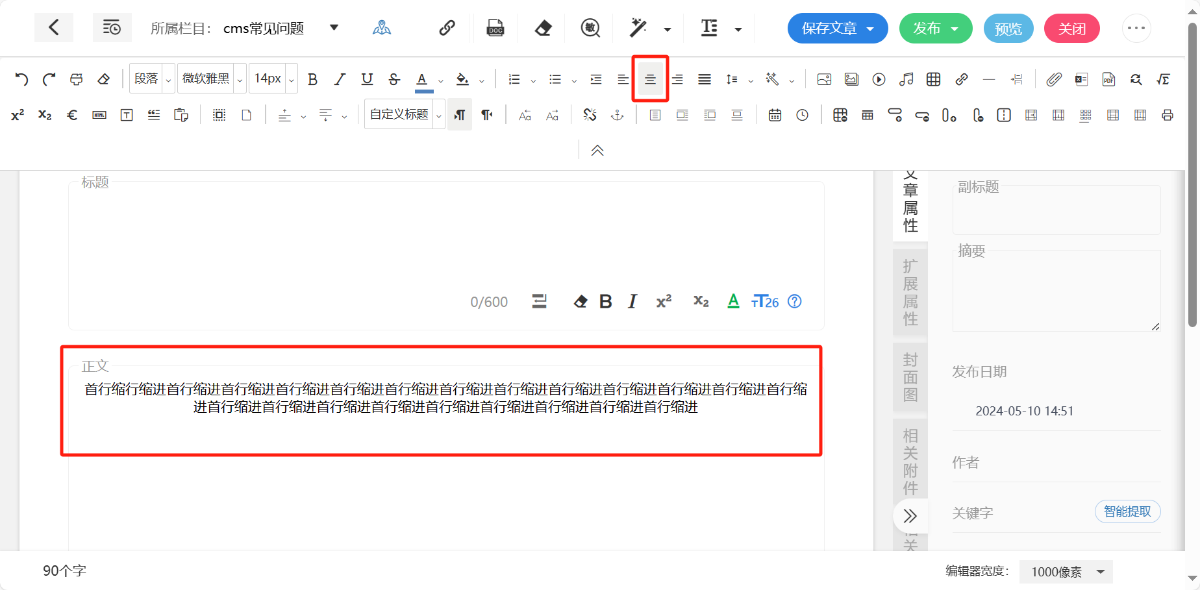Image resolution: width=1200 pixels, height=590 pixels.
Task: Click the attachment paperclip icon
Action: (1054, 79)
